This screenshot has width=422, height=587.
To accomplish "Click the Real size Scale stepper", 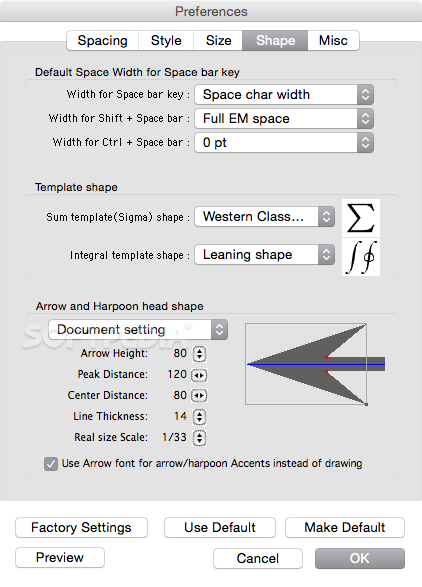I will click(x=199, y=437).
